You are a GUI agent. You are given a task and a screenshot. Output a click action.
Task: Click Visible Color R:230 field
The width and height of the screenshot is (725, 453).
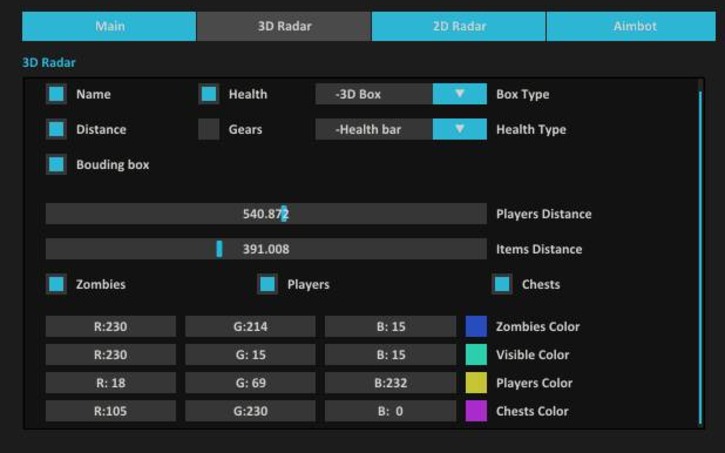[111, 355]
